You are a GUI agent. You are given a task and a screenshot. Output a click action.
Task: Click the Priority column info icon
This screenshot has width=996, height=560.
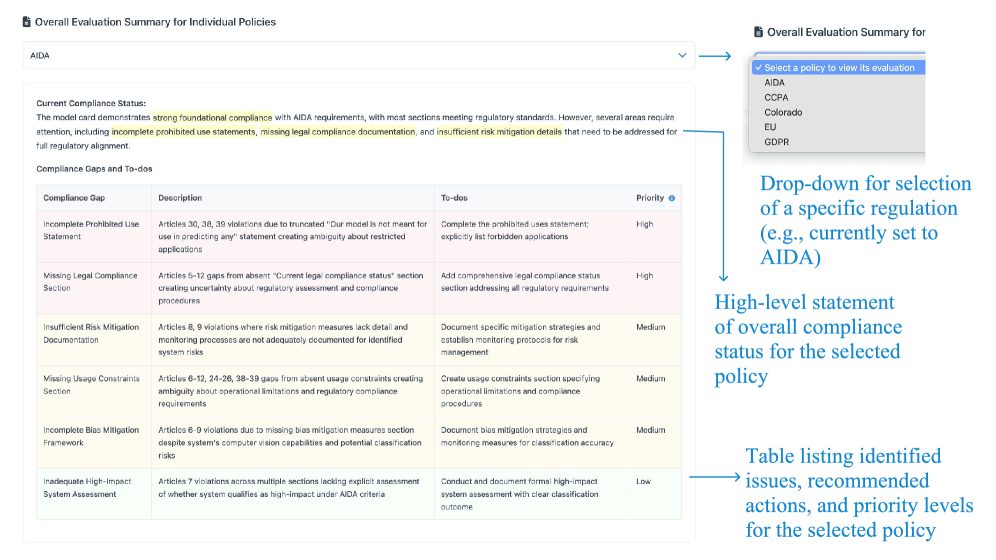coord(671,198)
